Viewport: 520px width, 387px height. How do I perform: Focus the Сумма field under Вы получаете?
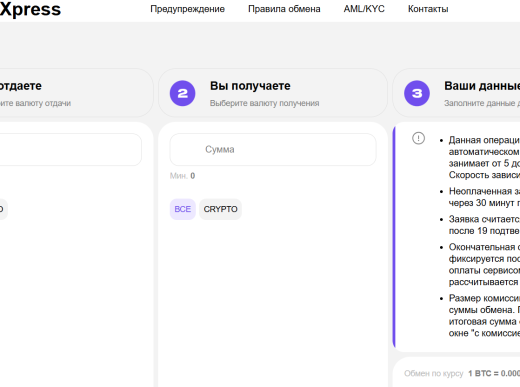(273, 150)
